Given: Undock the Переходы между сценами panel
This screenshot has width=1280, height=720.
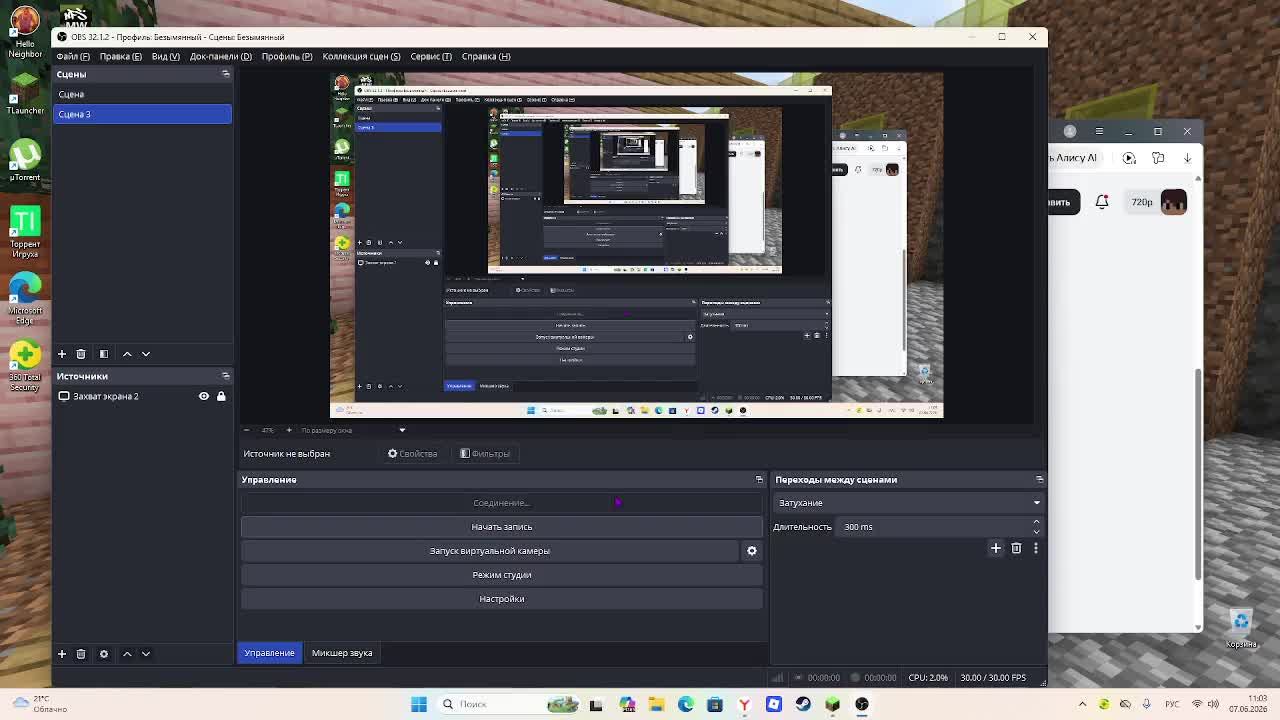Looking at the screenshot, I should pyautogui.click(x=1039, y=480).
